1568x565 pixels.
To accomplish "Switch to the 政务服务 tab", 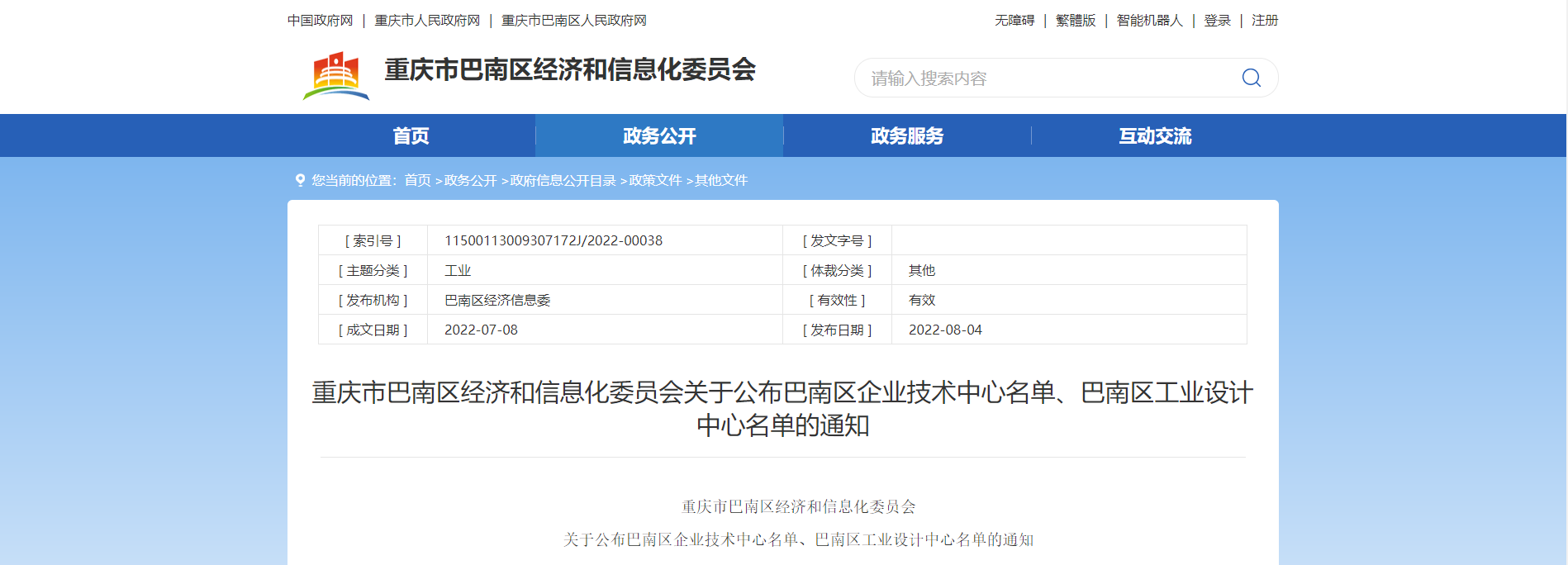I will click(x=907, y=135).
